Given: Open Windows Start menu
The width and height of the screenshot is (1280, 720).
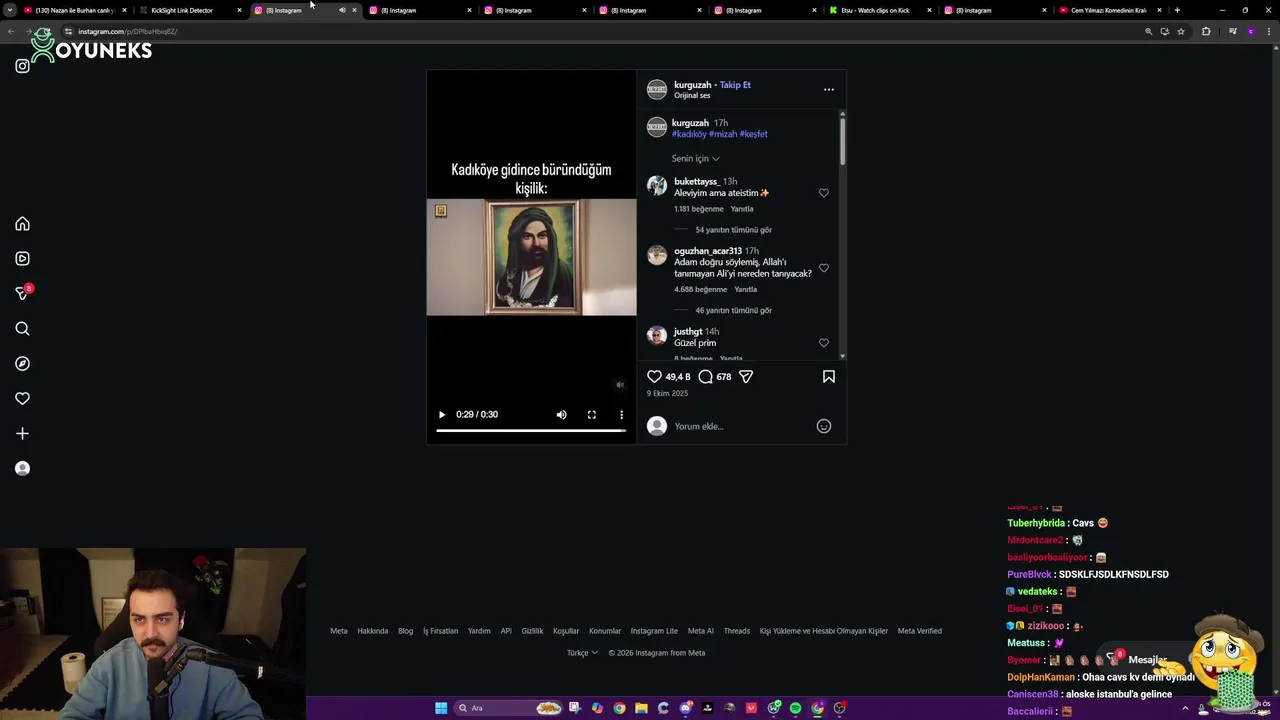Looking at the screenshot, I should coord(441,708).
